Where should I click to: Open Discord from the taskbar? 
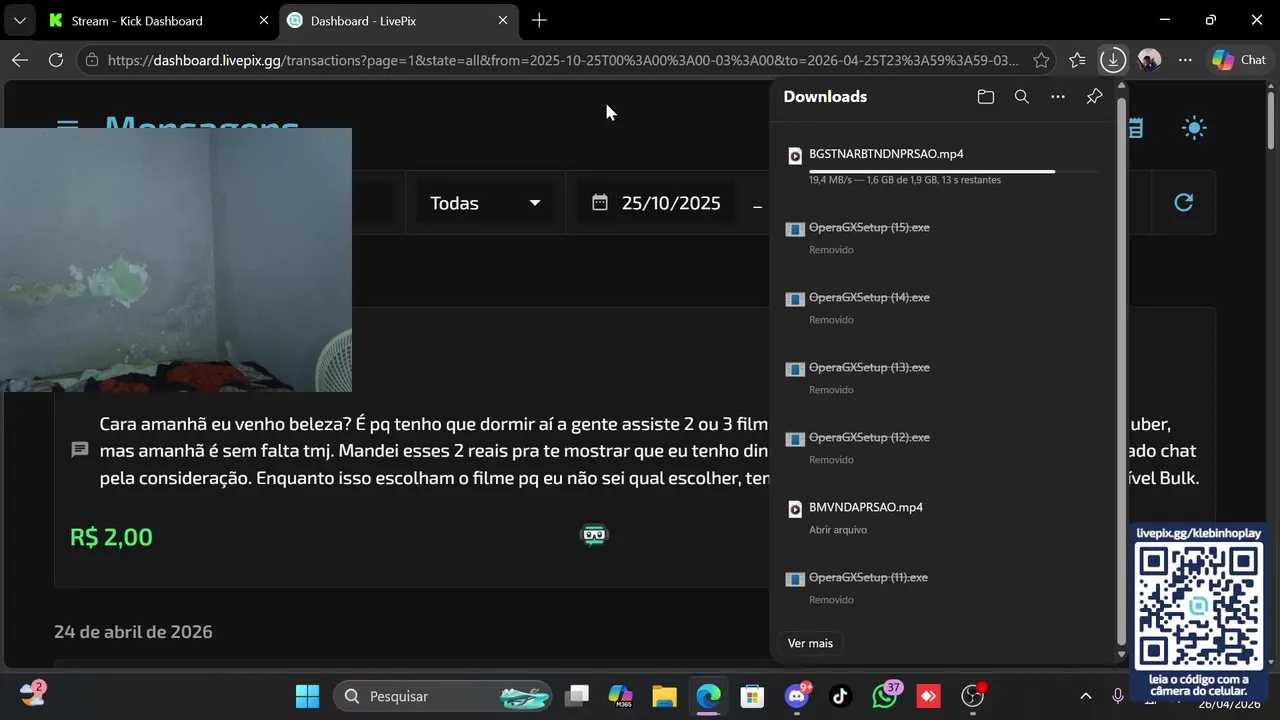tap(797, 696)
